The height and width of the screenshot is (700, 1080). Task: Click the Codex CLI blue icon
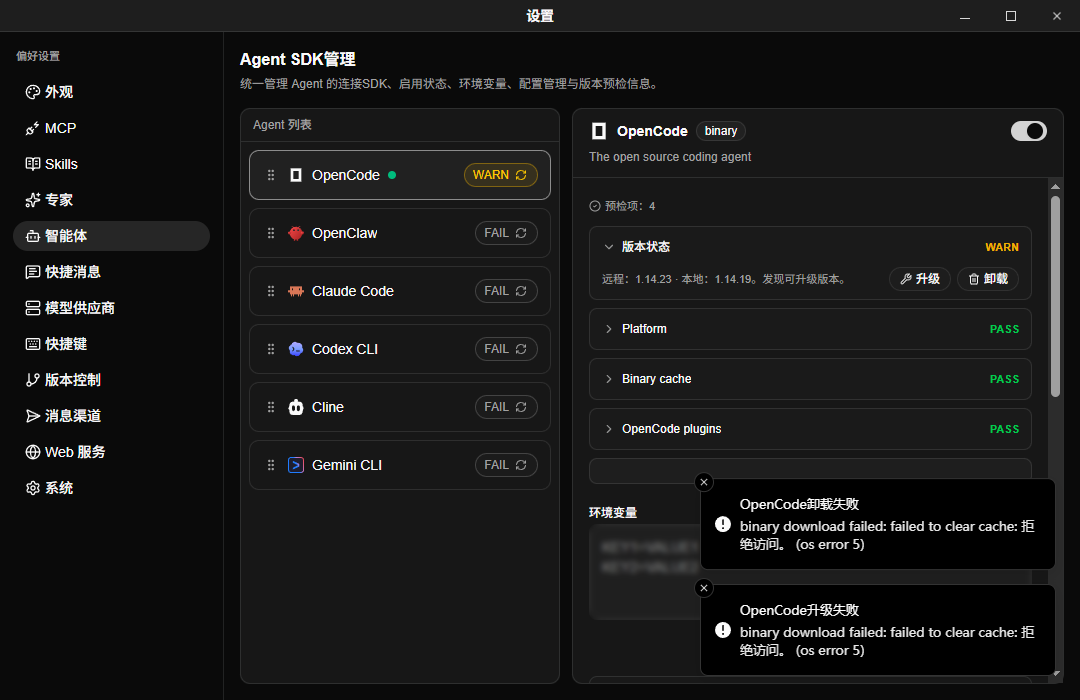tap(295, 349)
